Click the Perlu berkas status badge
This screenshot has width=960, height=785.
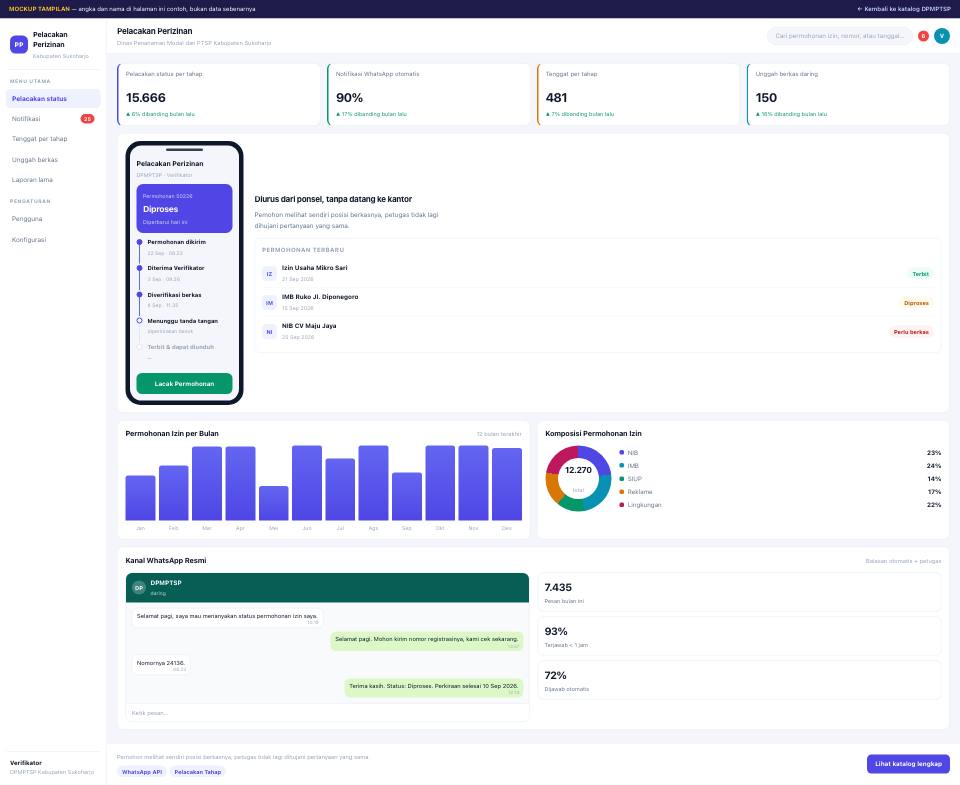[910, 332]
